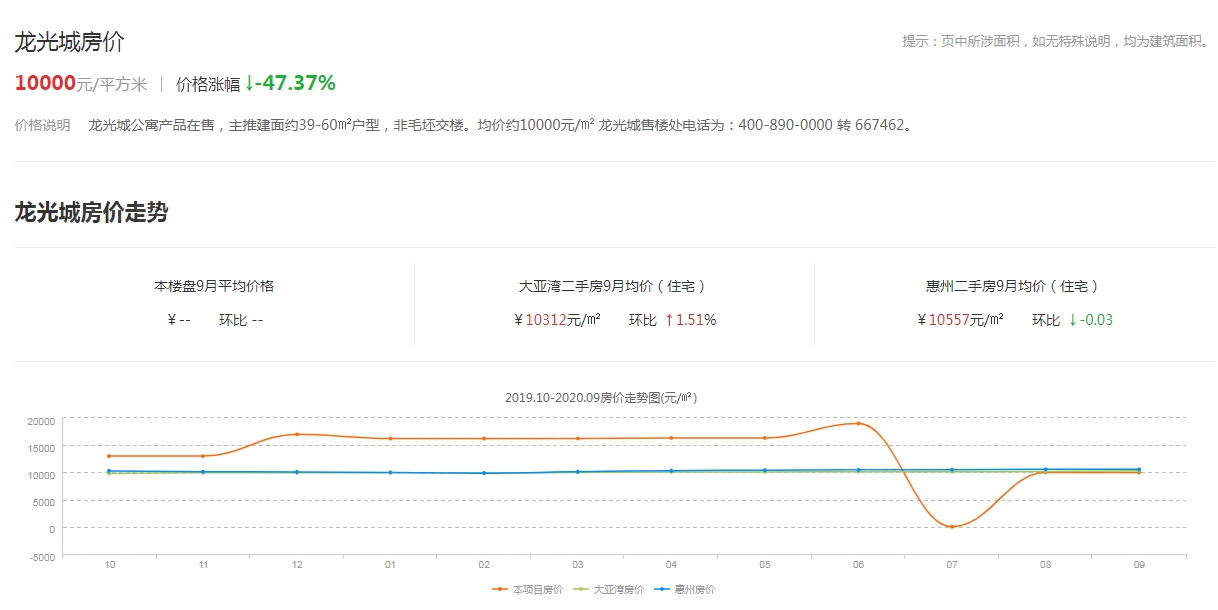
Task: Click the 10000元/平方米 price value
Action: point(80,84)
